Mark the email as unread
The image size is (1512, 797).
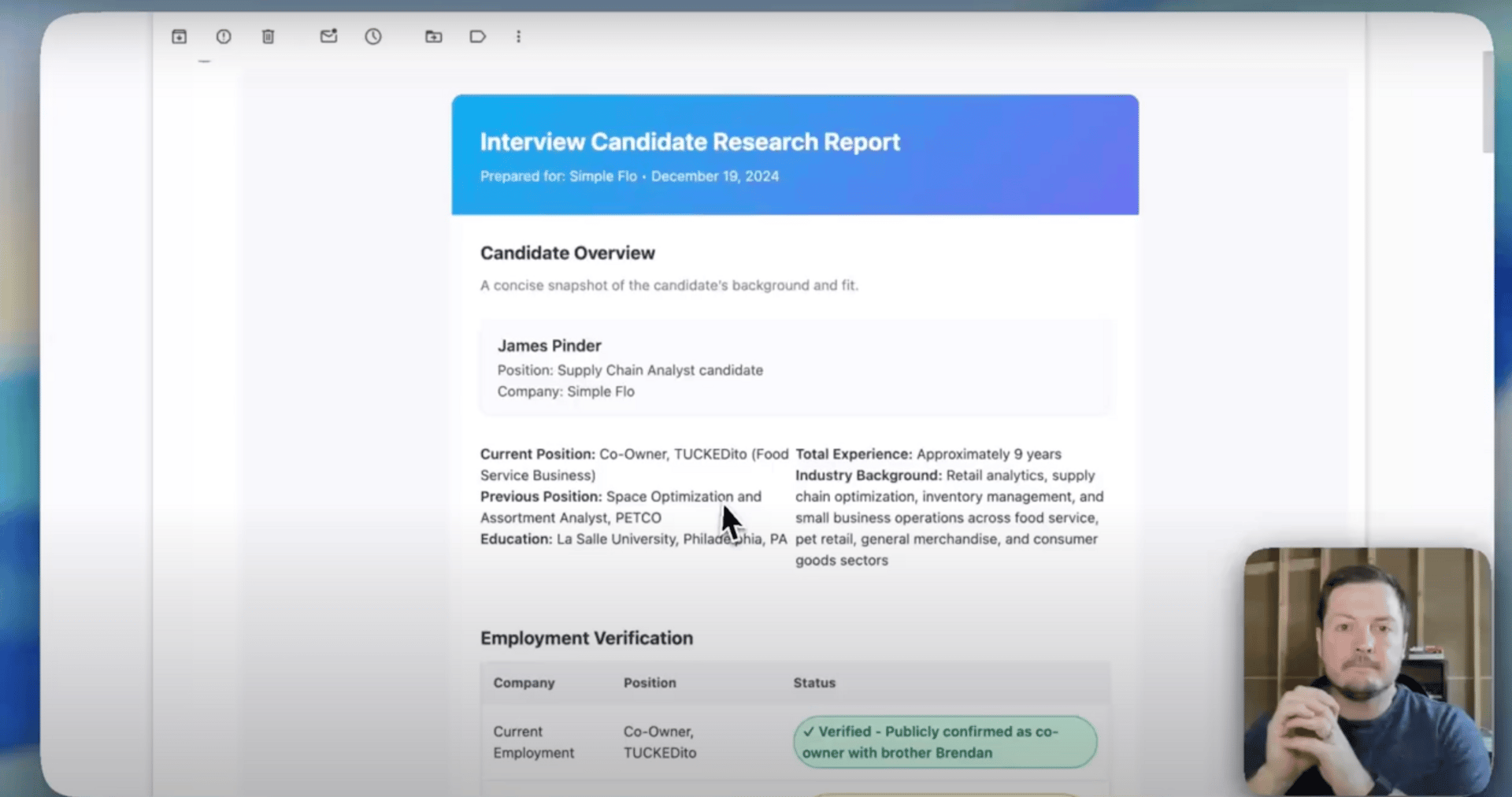(x=328, y=36)
